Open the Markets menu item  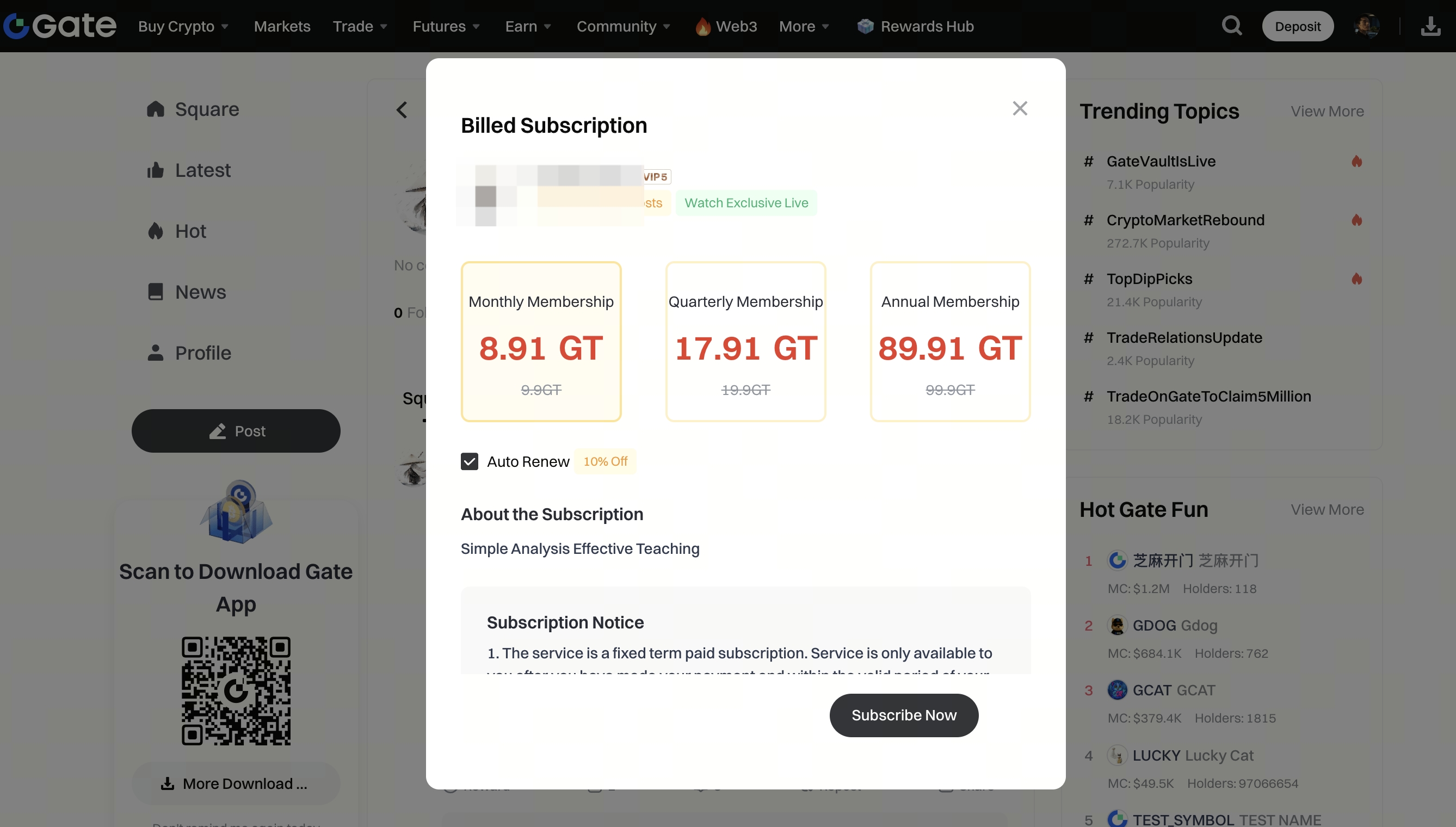pyautogui.click(x=282, y=26)
